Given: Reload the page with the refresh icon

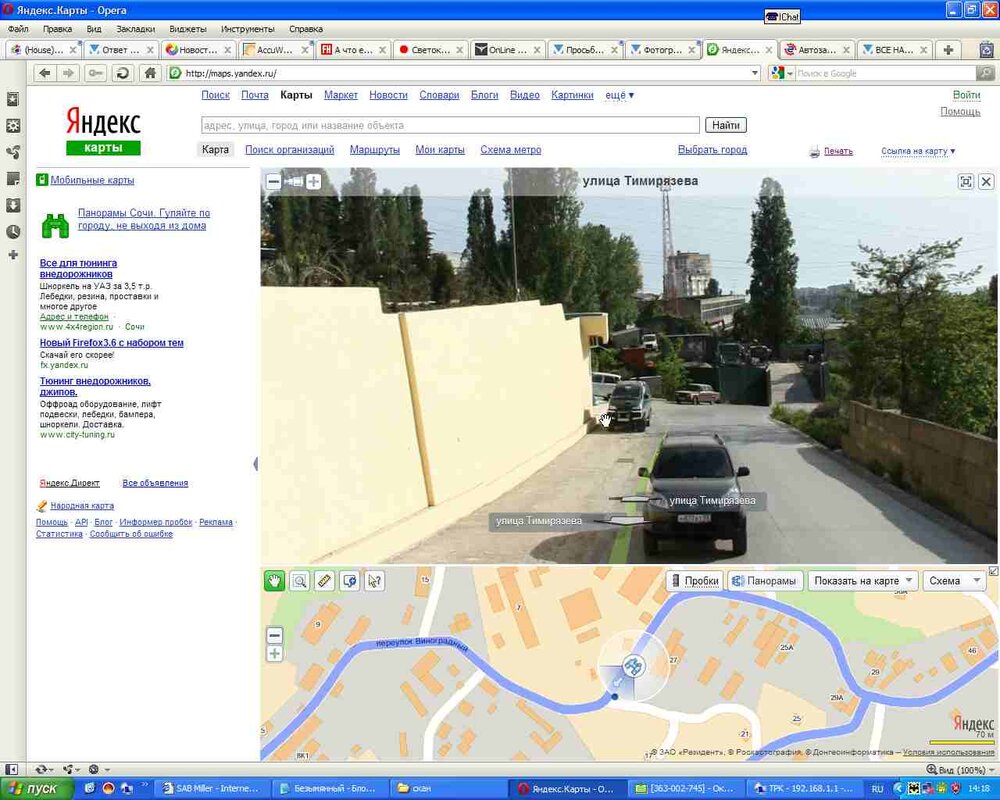Looking at the screenshot, I should pyautogui.click(x=122, y=73).
